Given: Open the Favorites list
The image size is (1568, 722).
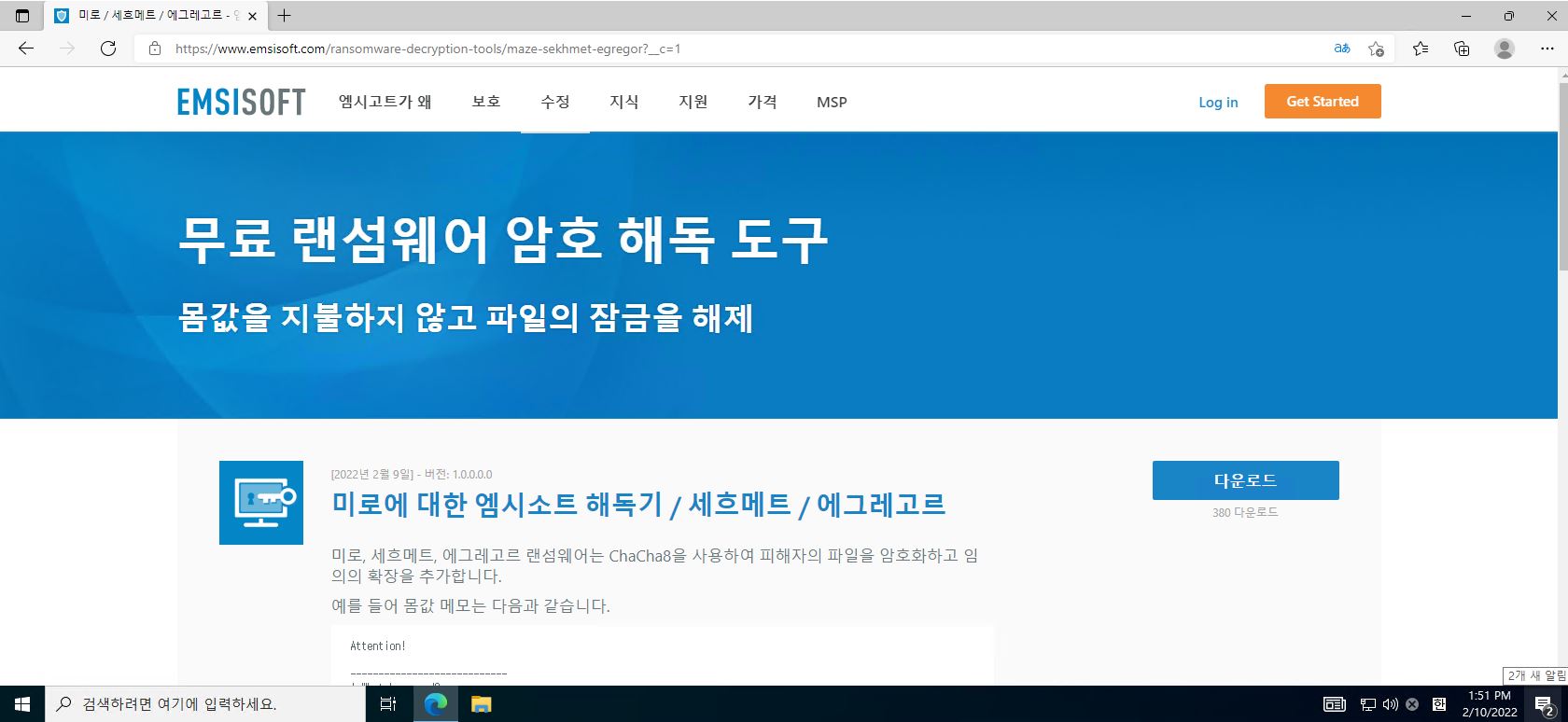Looking at the screenshot, I should (x=1421, y=49).
